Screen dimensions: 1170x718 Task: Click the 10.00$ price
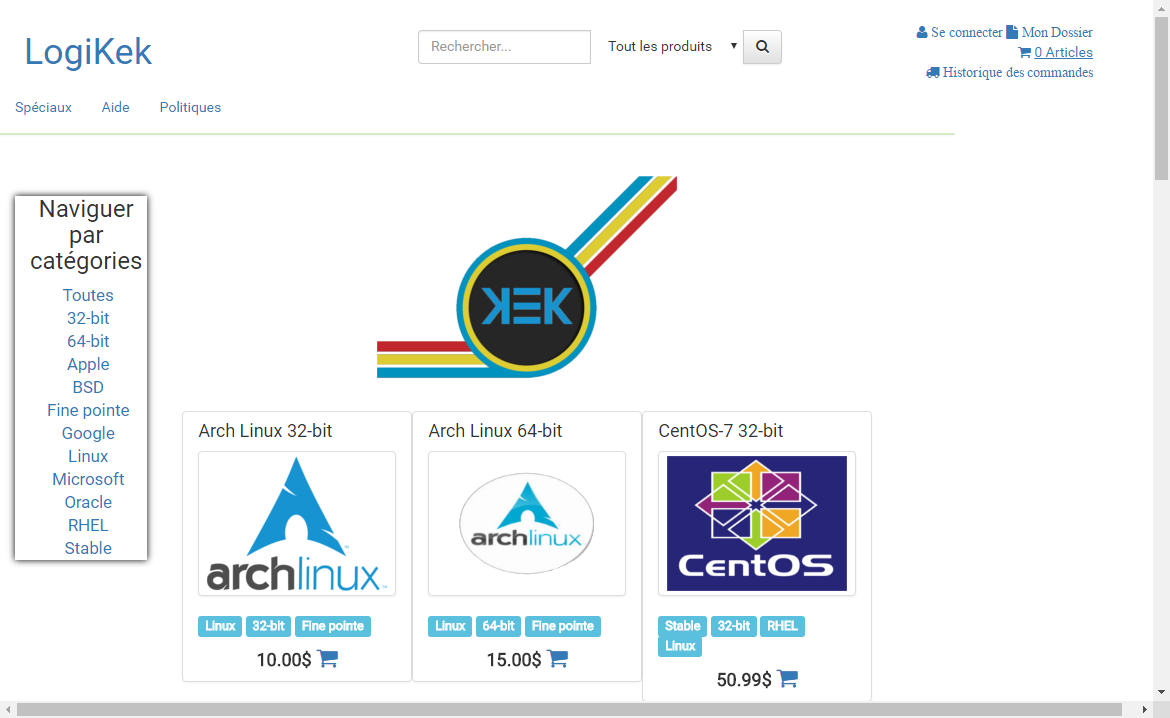pos(284,660)
